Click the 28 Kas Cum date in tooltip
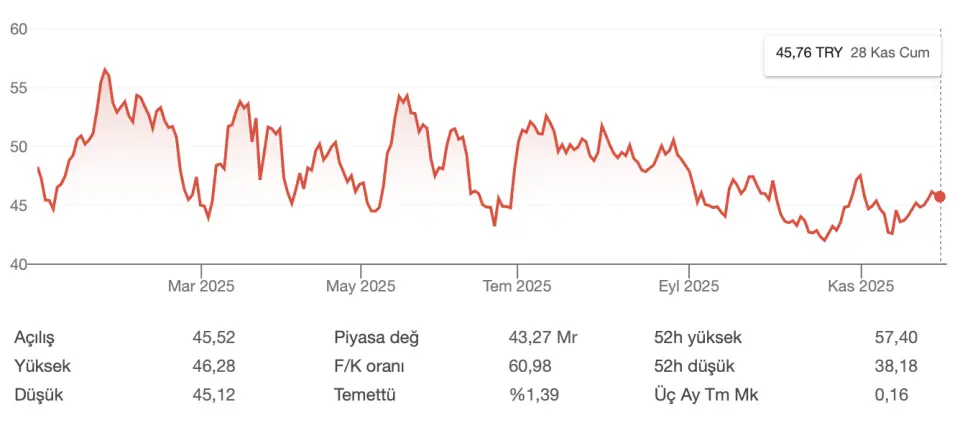 (x=889, y=53)
